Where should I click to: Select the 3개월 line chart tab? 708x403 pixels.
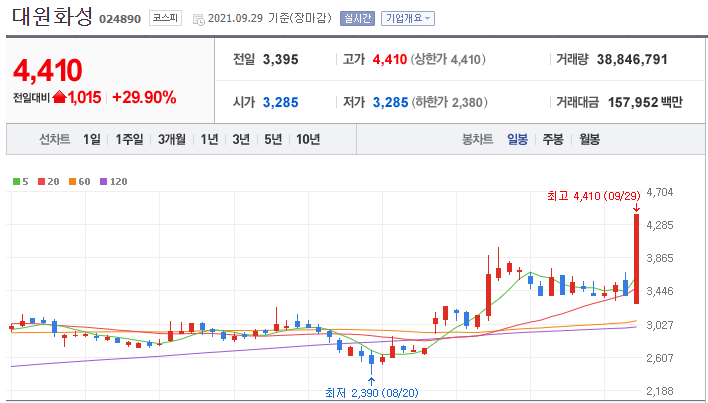(x=172, y=139)
